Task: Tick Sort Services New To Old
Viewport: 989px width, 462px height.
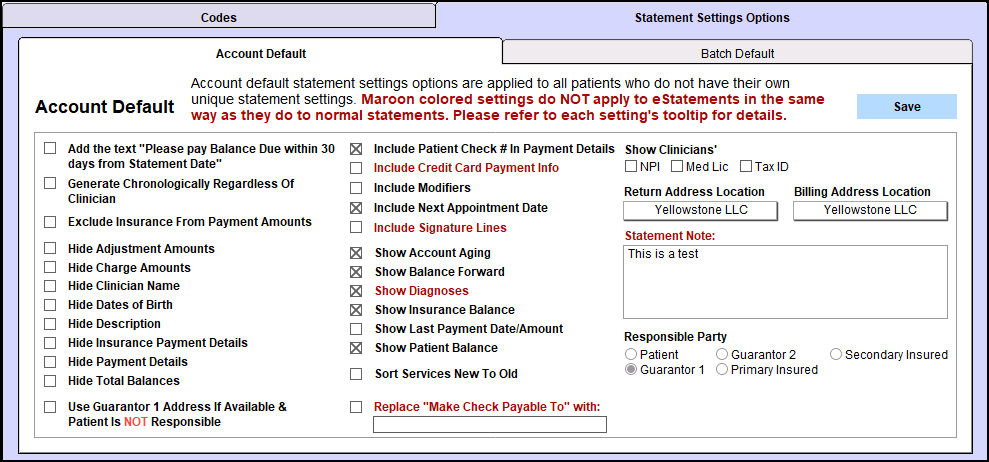Action: coord(356,374)
